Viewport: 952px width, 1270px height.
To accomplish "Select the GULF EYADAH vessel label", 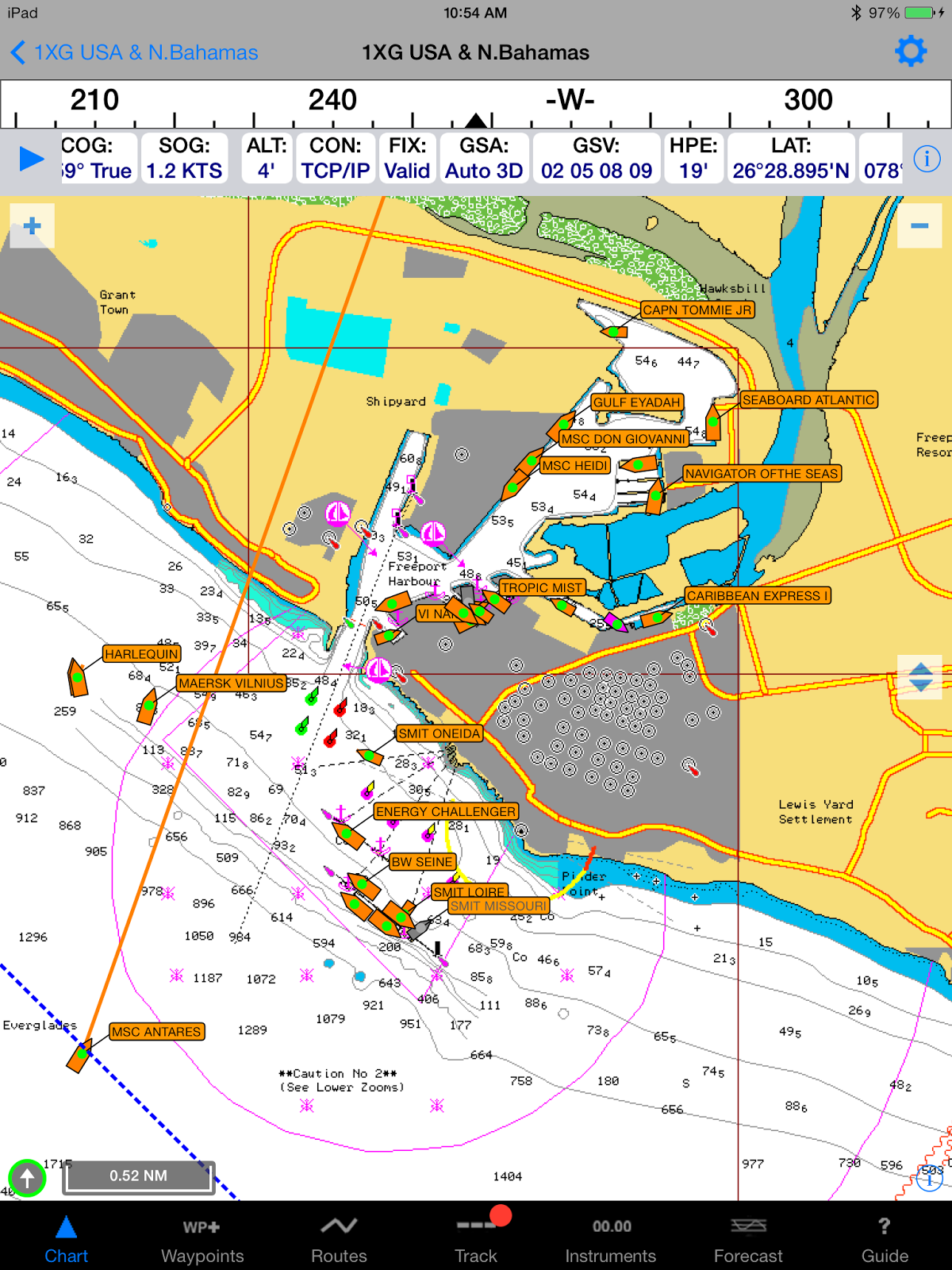I will [x=637, y=402].
